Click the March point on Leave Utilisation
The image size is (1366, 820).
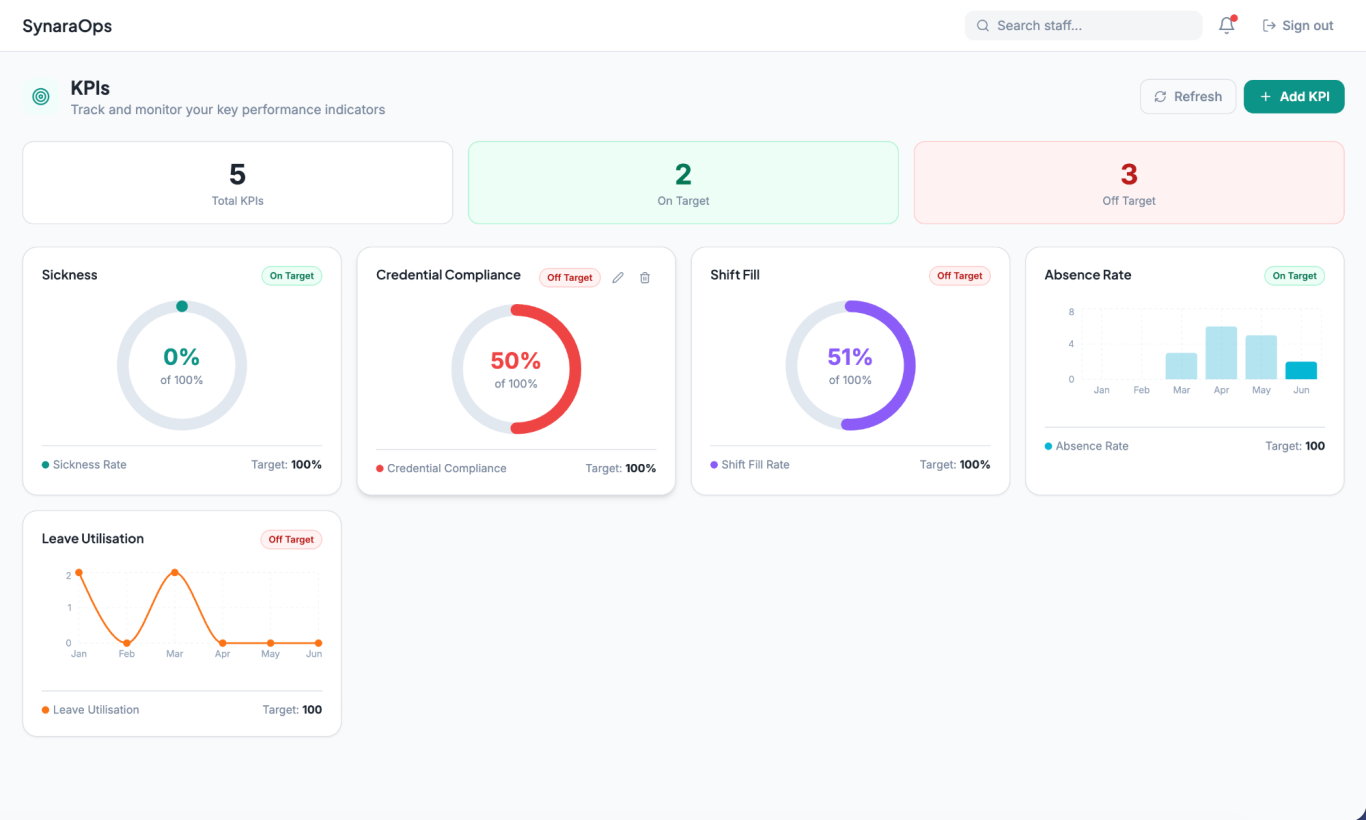(x=175, y=572)
